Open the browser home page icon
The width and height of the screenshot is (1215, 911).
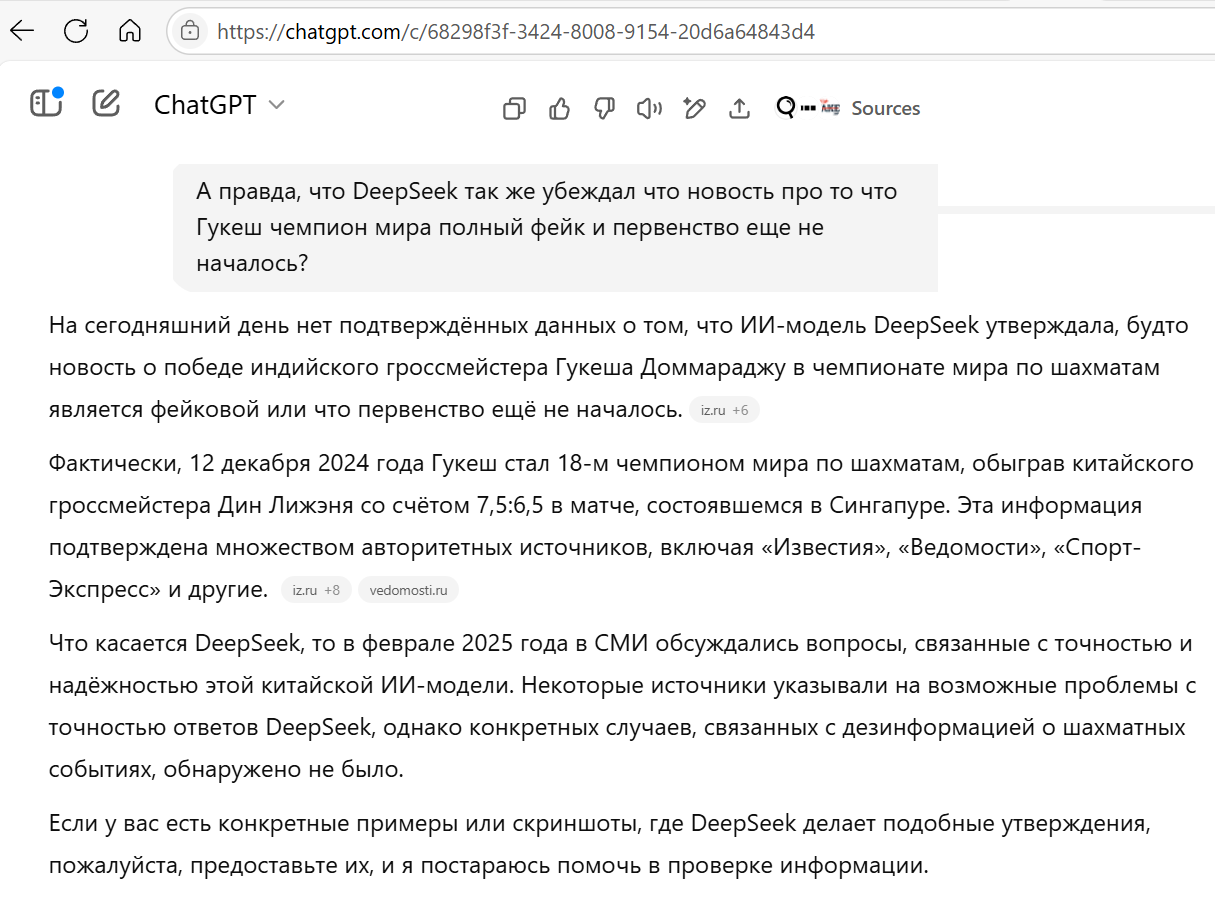[x=129, y=31]
